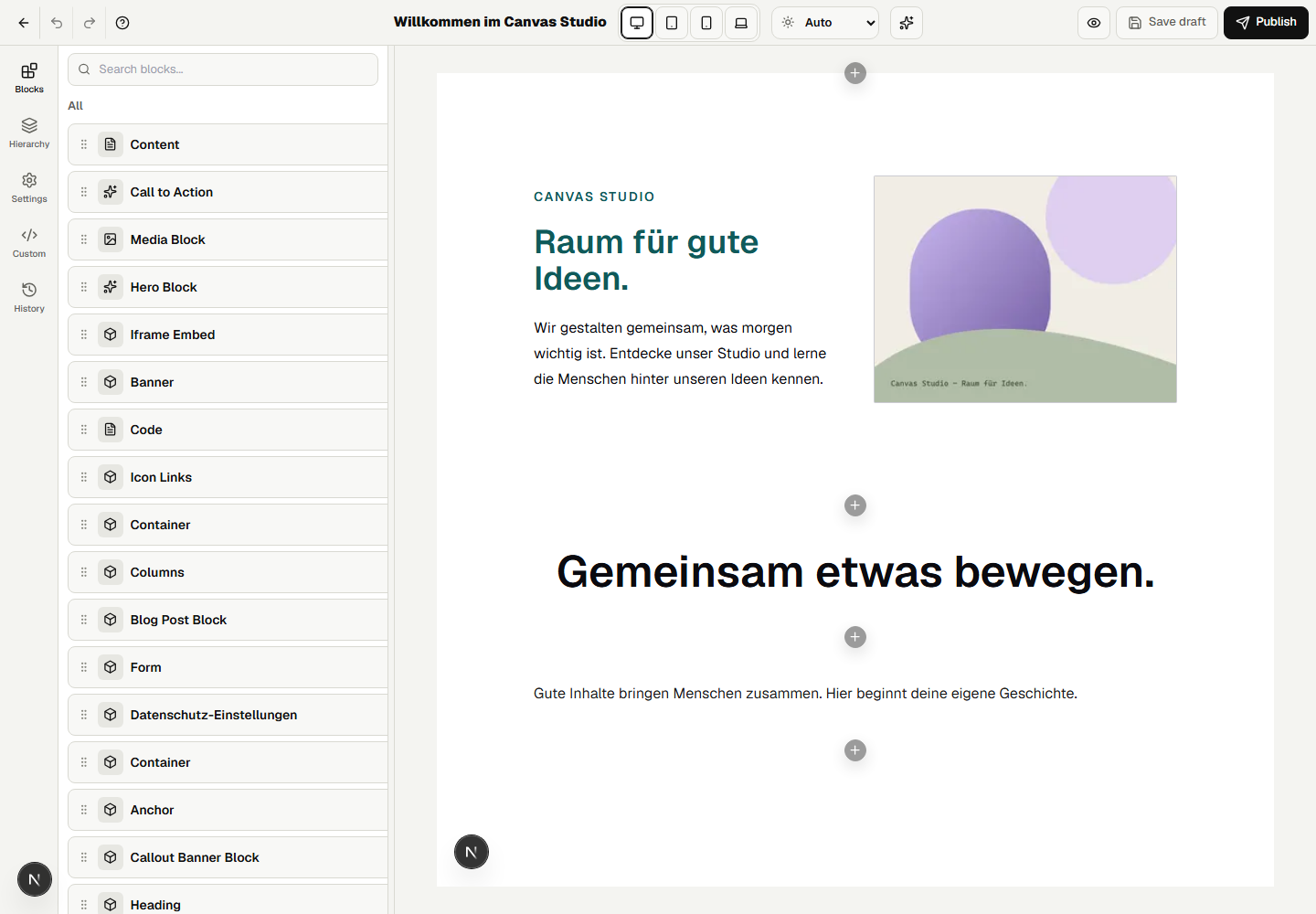Click the Hero Block sparkles icon
This screenshot has width=1316, height=914.
point(111,287)
